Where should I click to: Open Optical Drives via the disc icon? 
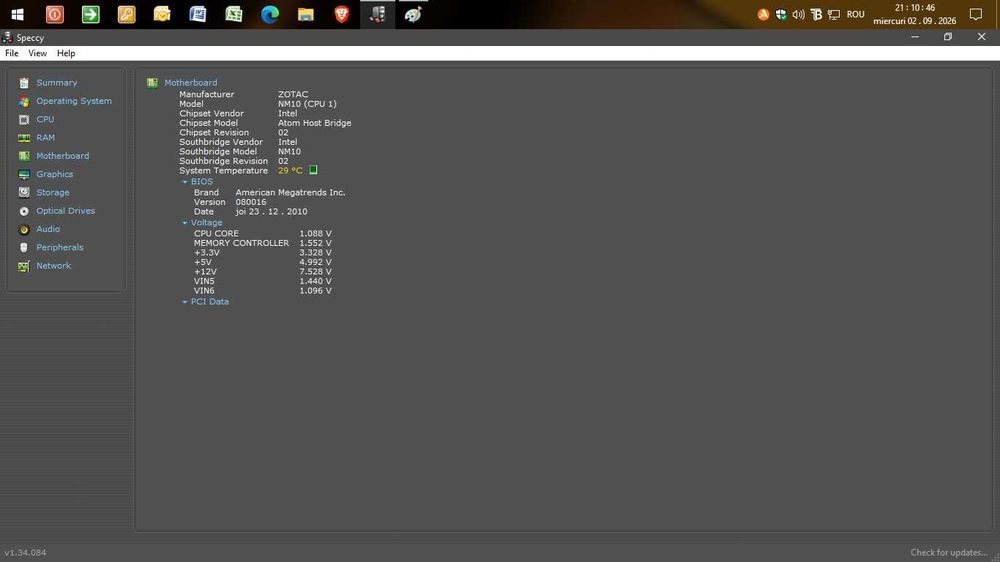click(x=24, y=211)
